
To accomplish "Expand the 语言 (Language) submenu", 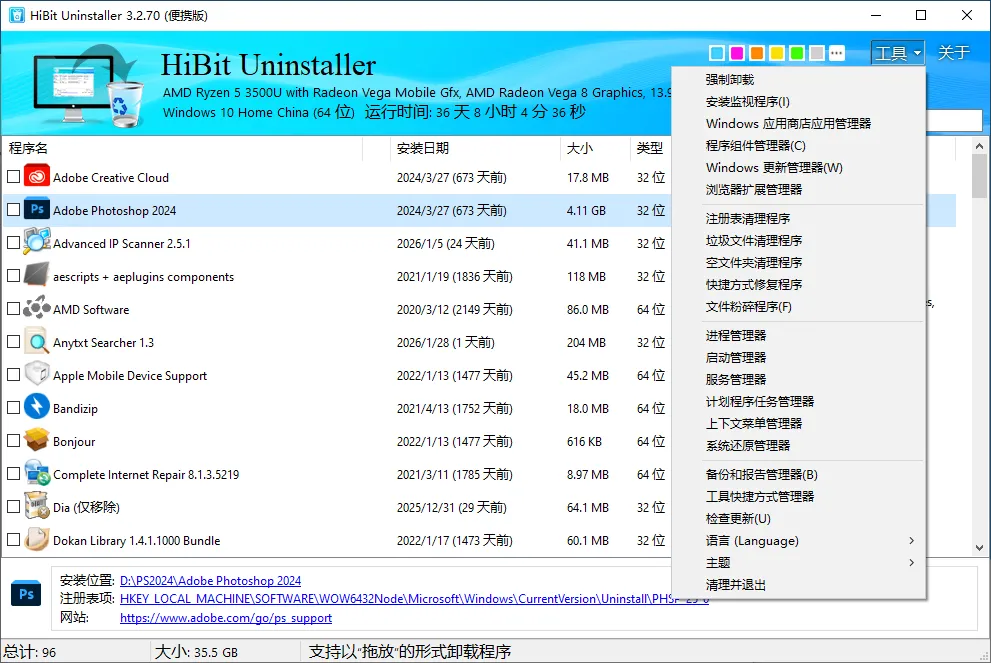I will point(799,540).
